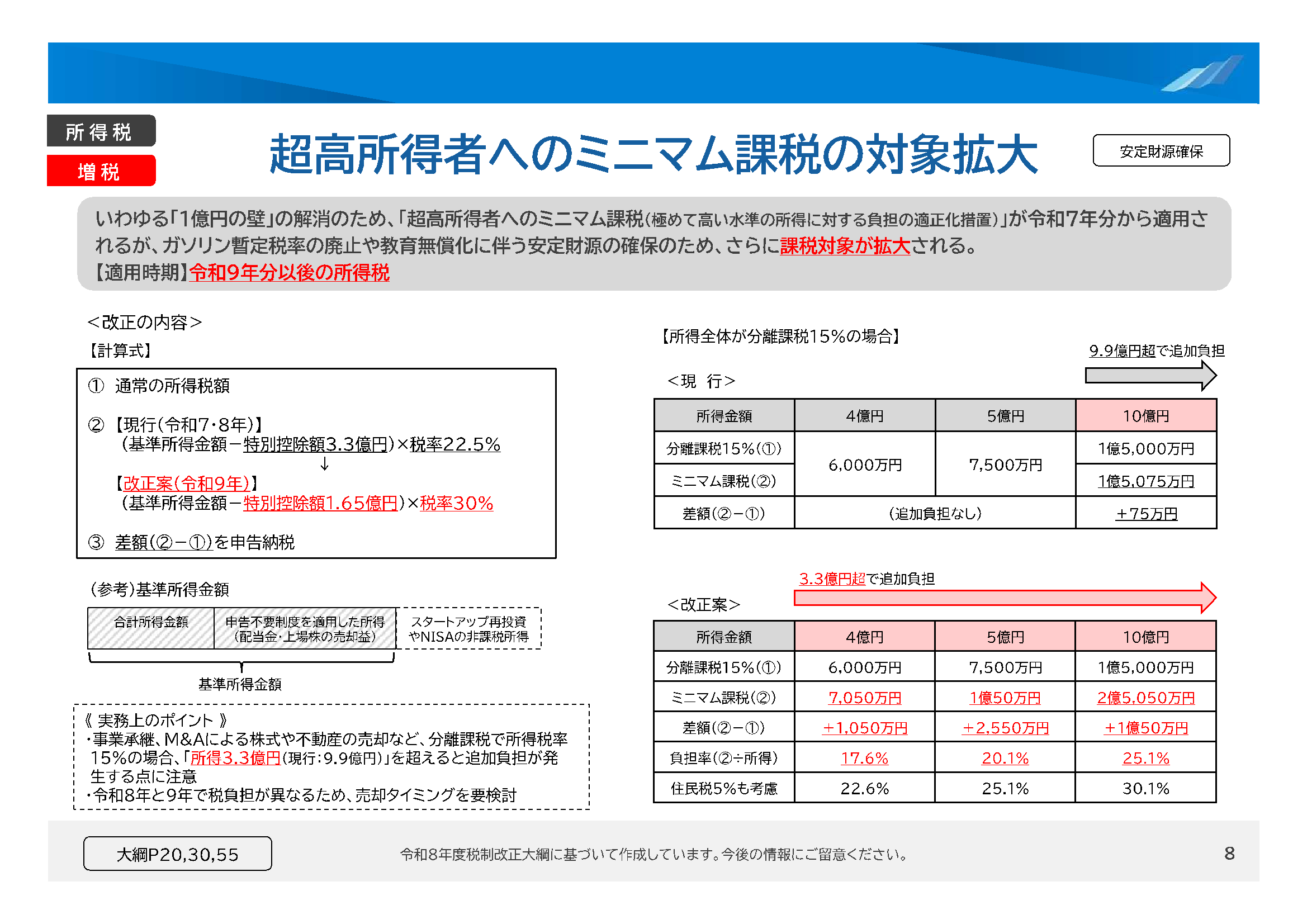The width and height of the screenshot is (1307, 924).
Task: Click the スタートアップ再投資 dashed box
Action: (468, 628)
